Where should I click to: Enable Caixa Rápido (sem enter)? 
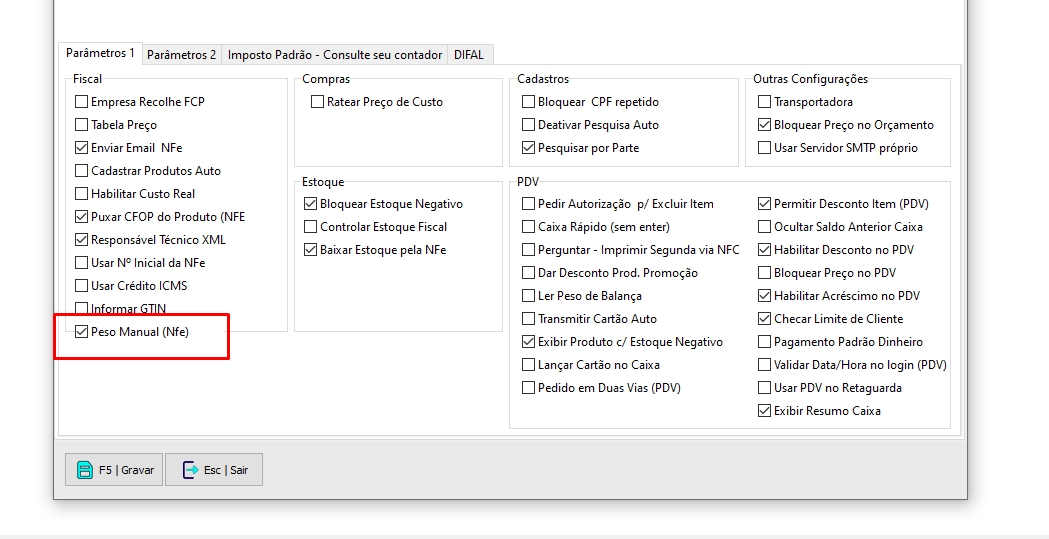pos(529,227)
